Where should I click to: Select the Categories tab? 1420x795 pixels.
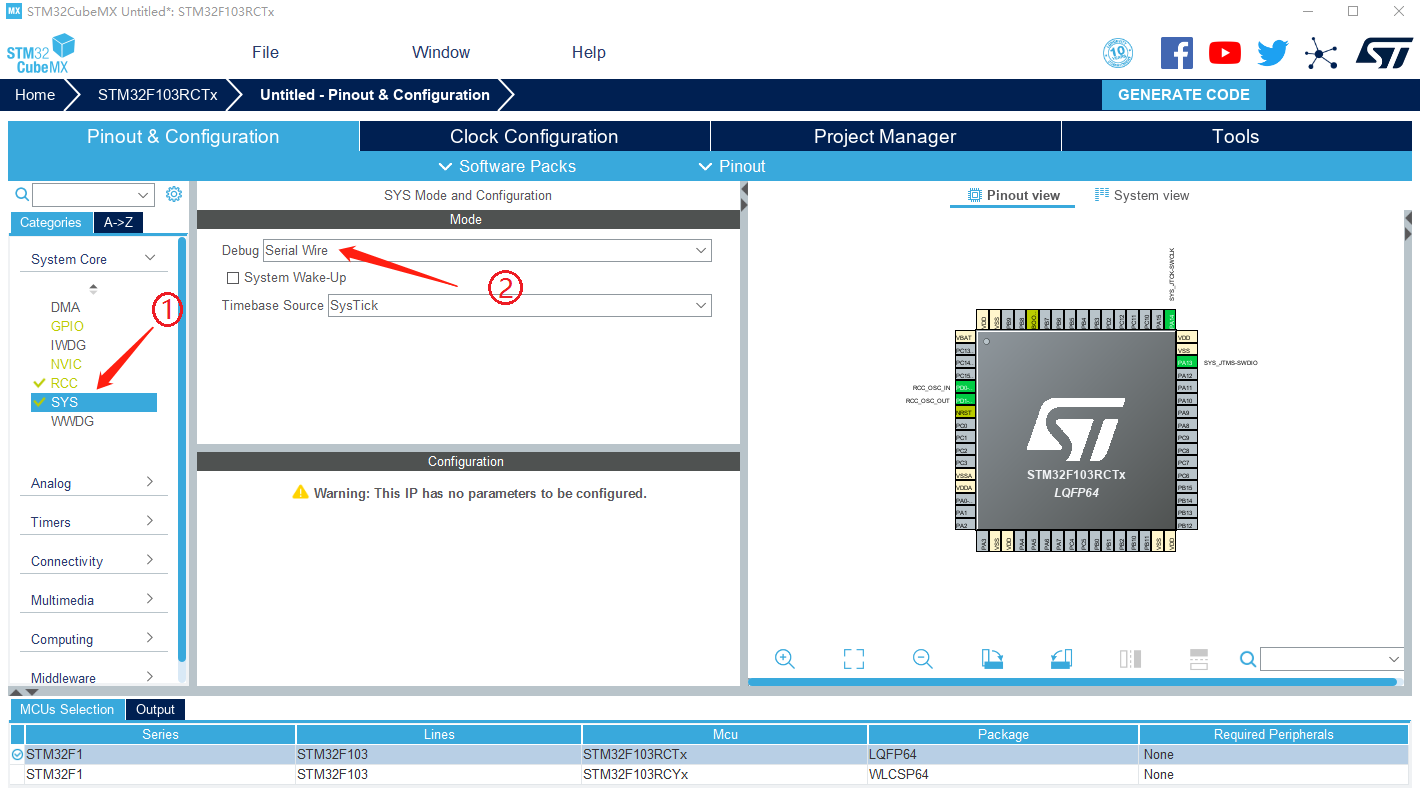click(x=51, y=222)
